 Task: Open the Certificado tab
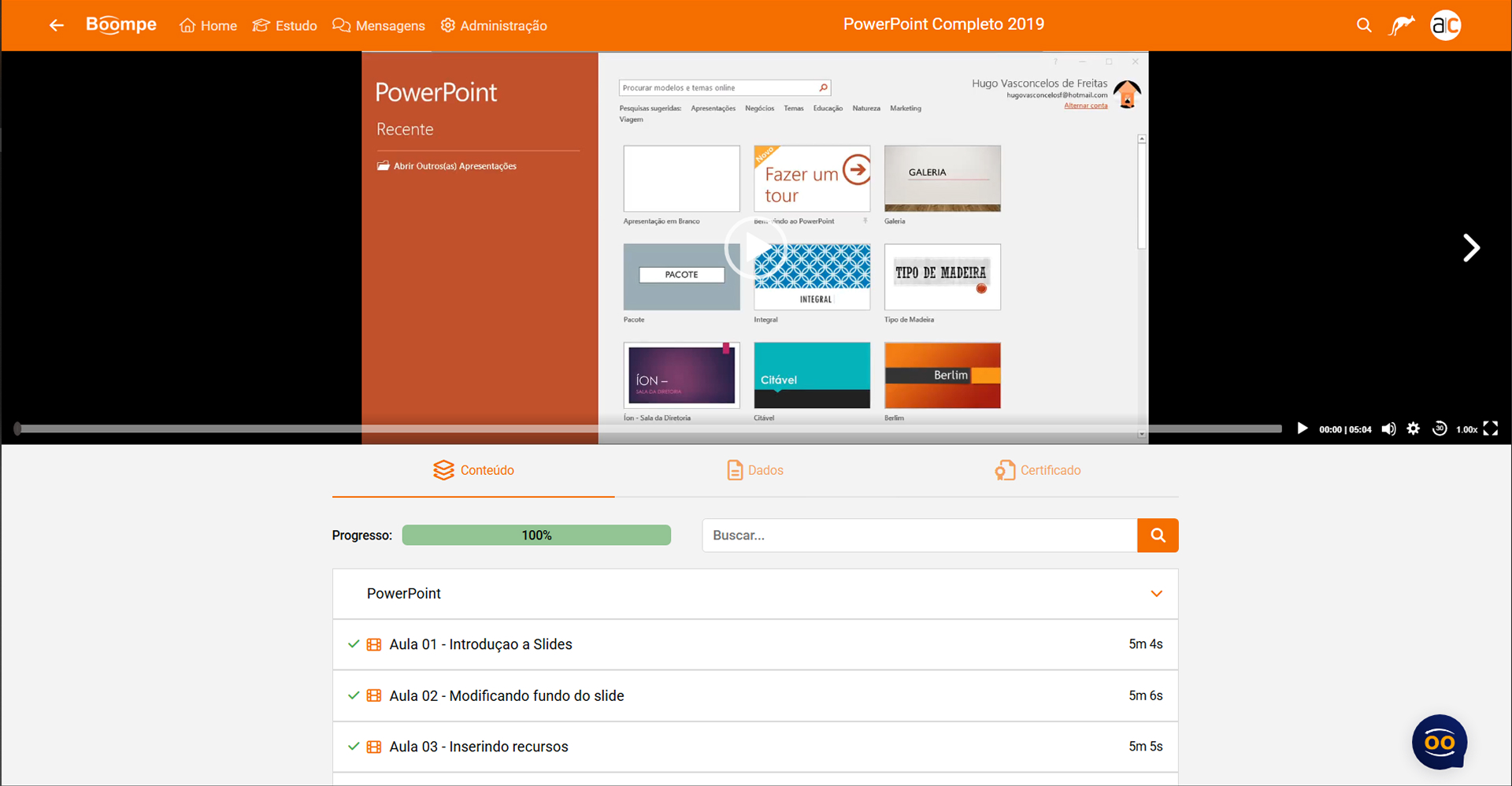[1037, 470]
